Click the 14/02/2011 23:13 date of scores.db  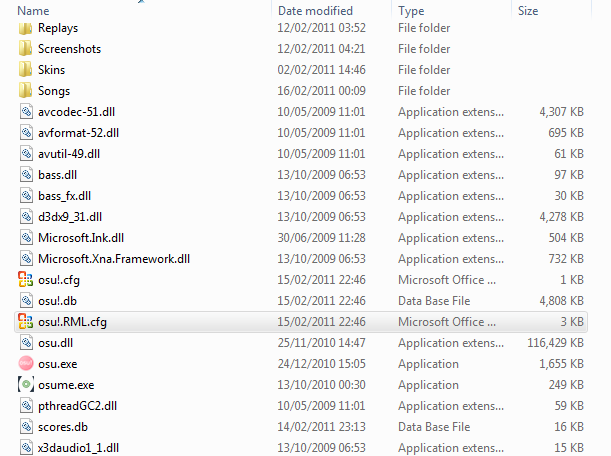pos(321,428)
